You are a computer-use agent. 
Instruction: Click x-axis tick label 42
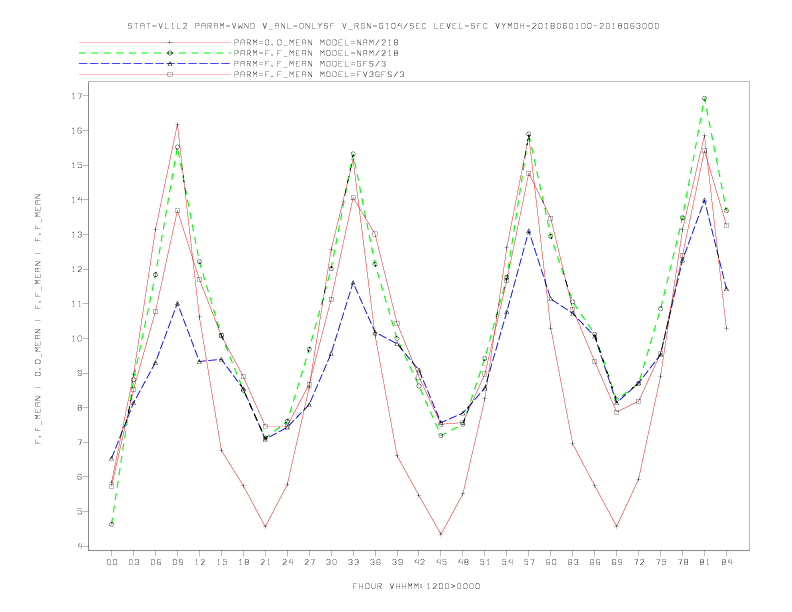pyautogui.click(x=419, y=562)
